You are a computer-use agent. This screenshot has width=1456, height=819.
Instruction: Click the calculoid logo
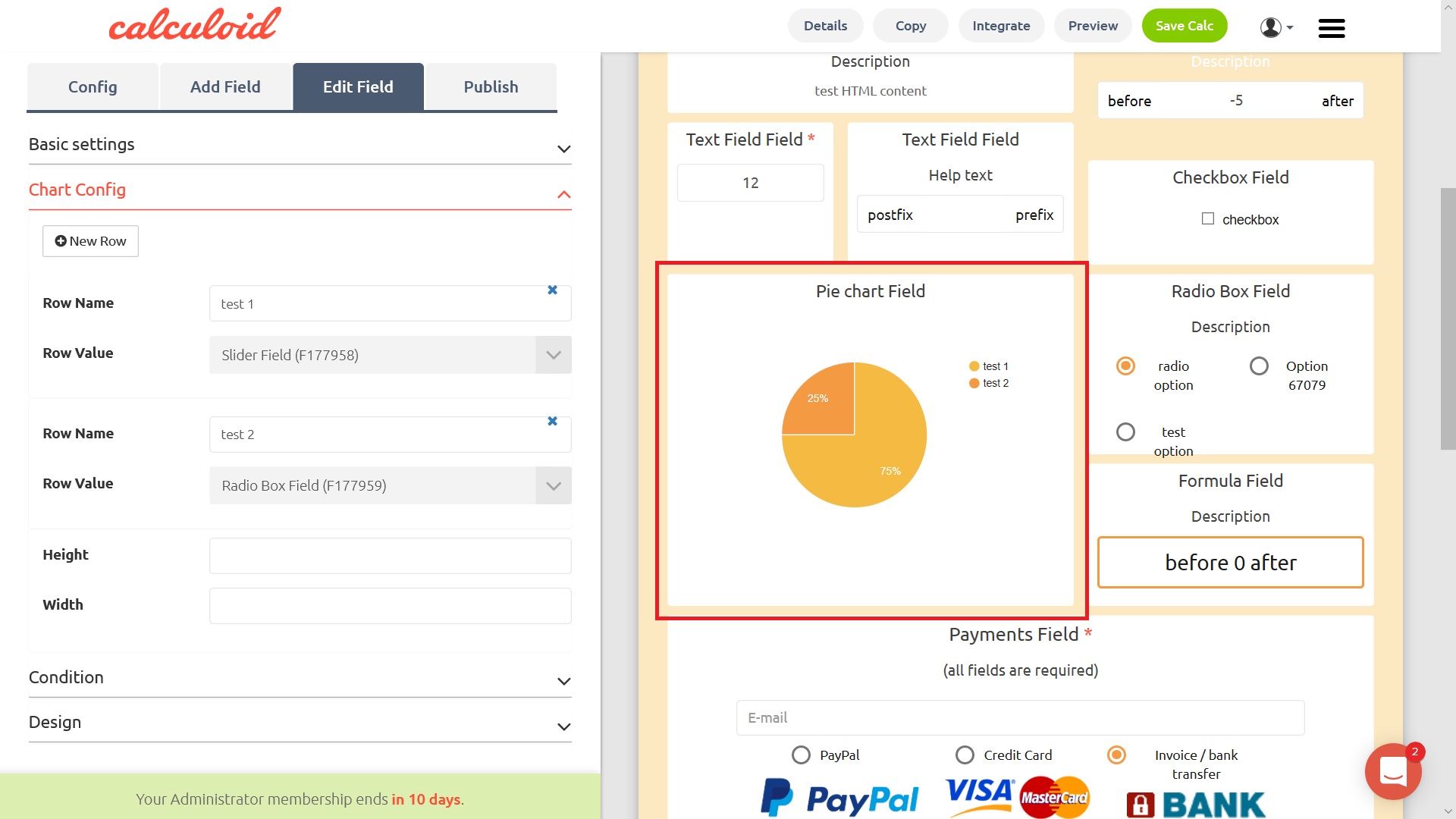pyautogui.click(x=195, y=24)
